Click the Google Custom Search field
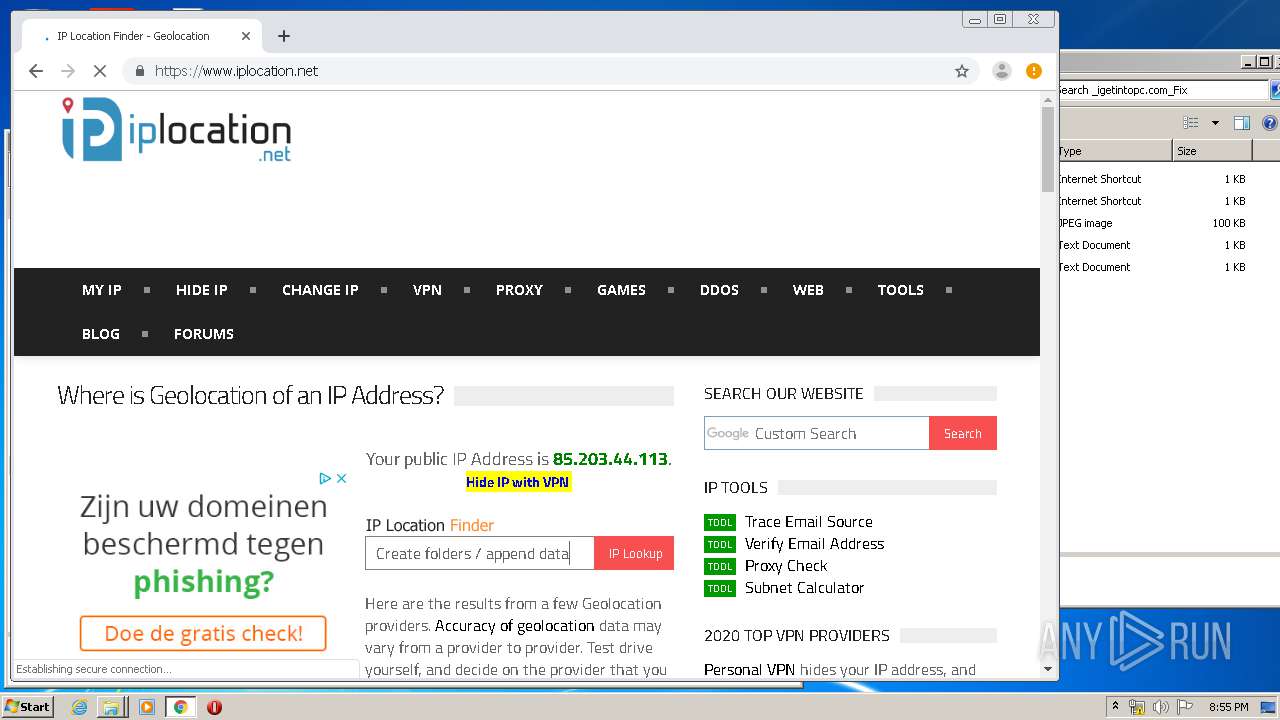The height and width of the screenshot is (720, 1280). [816, 433]
